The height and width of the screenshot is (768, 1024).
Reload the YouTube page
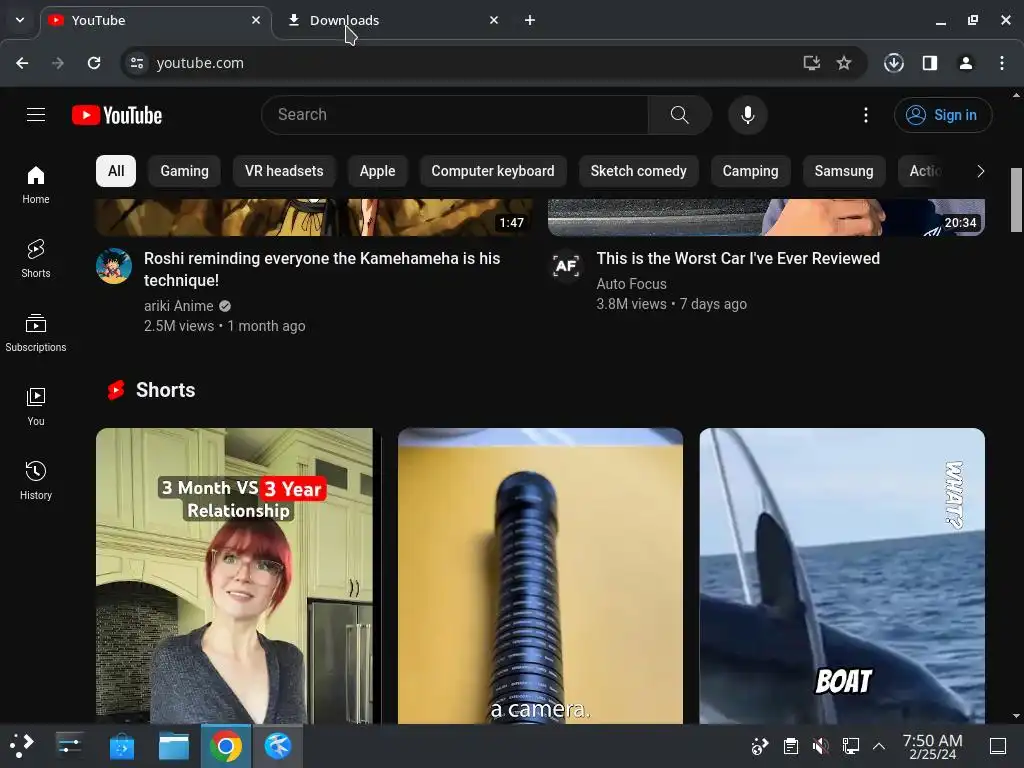tap(94, 63)
